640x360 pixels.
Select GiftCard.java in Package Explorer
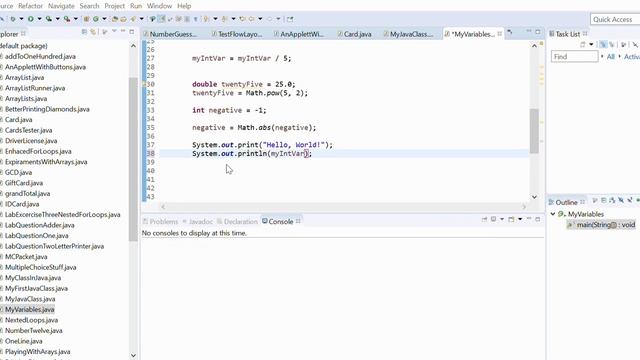(24, 183)
